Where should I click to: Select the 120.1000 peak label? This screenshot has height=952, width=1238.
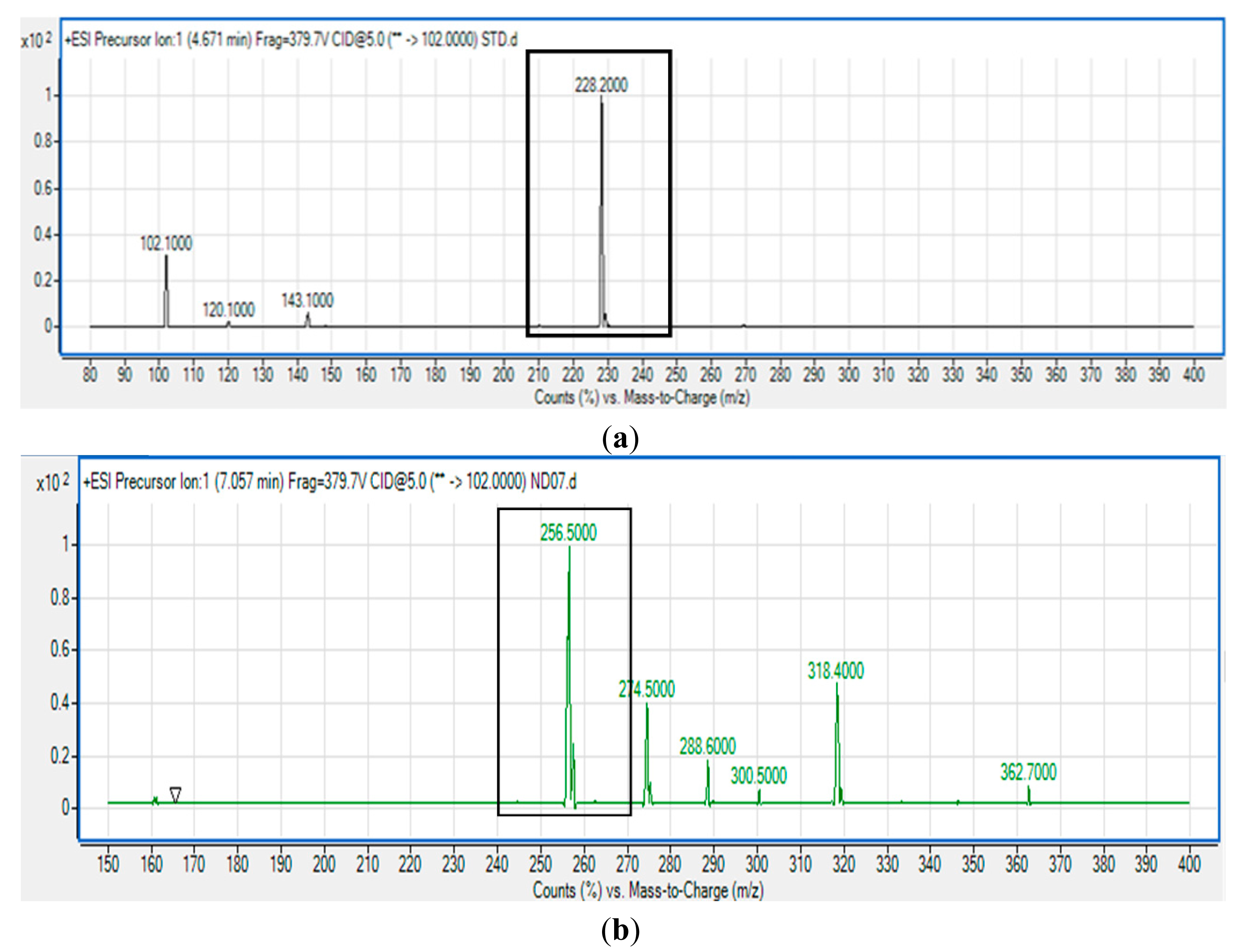click(228, 310)
